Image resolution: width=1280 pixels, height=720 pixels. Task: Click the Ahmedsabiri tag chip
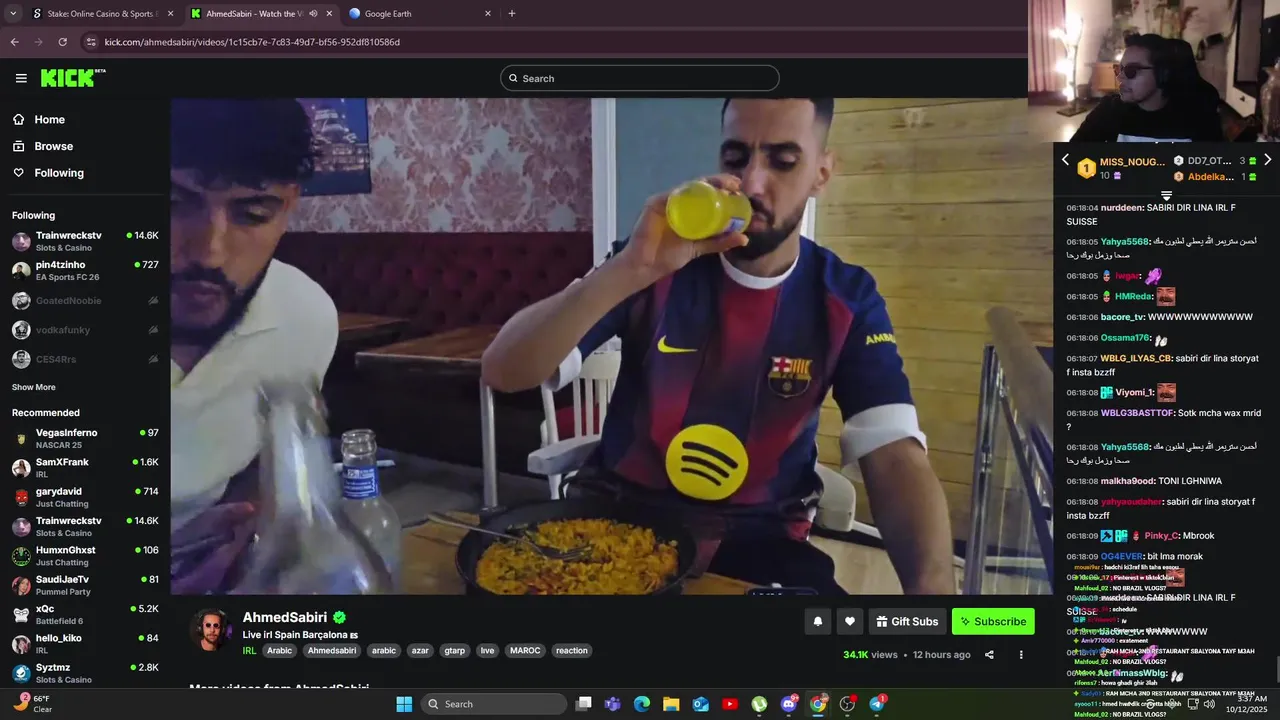tap(332, 650)
